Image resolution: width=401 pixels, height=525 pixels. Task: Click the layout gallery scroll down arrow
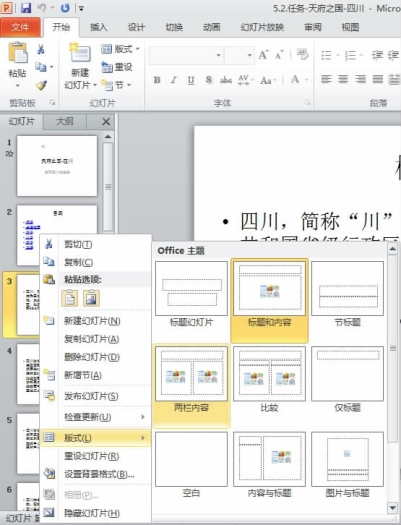click(x=392, y=508)
